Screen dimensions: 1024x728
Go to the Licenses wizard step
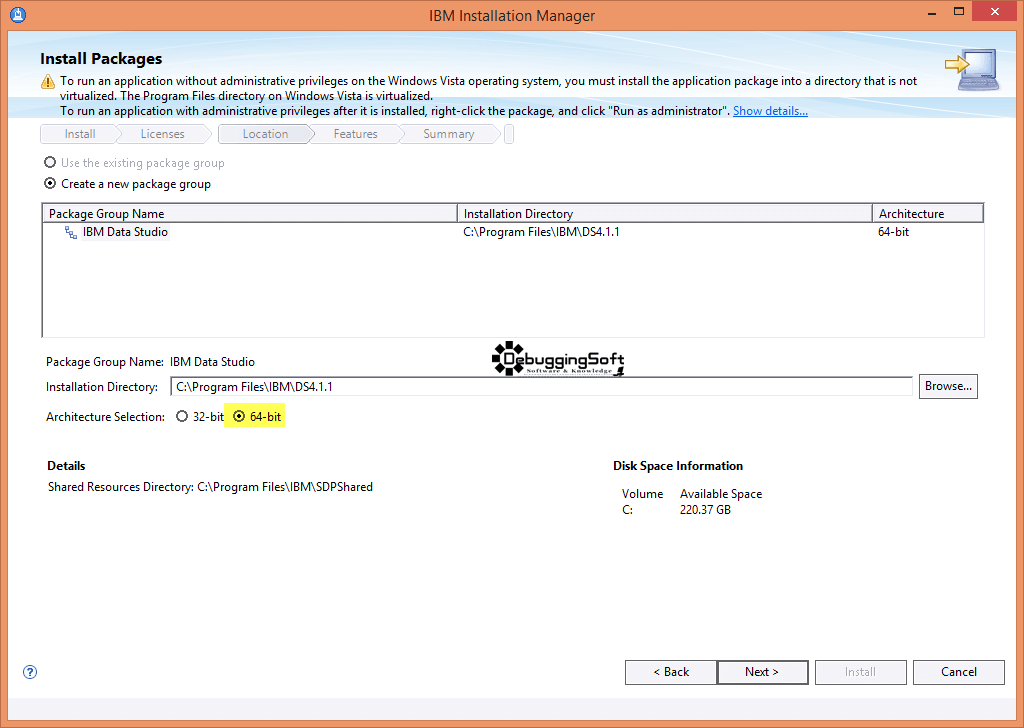[x=163, y=134]
